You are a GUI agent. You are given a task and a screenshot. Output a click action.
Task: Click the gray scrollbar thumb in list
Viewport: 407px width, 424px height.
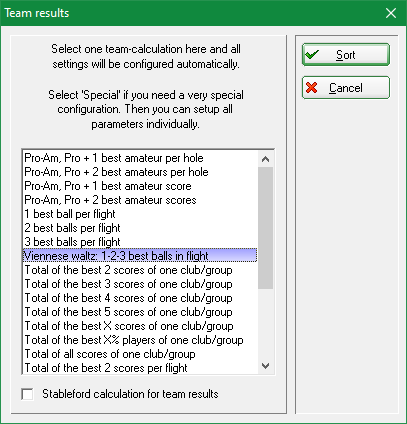click(265, 228)
